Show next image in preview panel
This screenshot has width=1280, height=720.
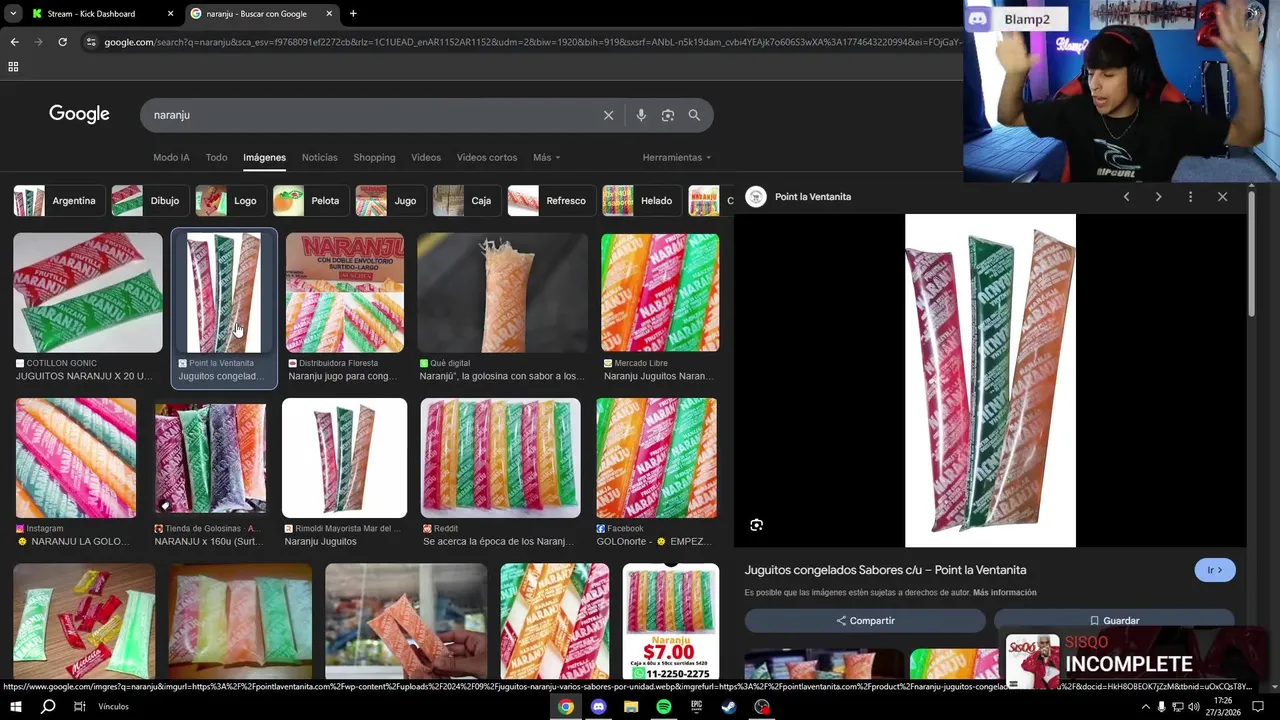tap(1158, 197)
